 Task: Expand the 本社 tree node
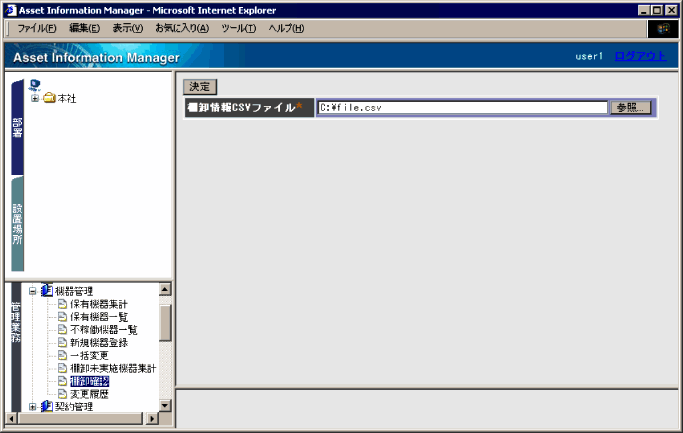(35, 98)
